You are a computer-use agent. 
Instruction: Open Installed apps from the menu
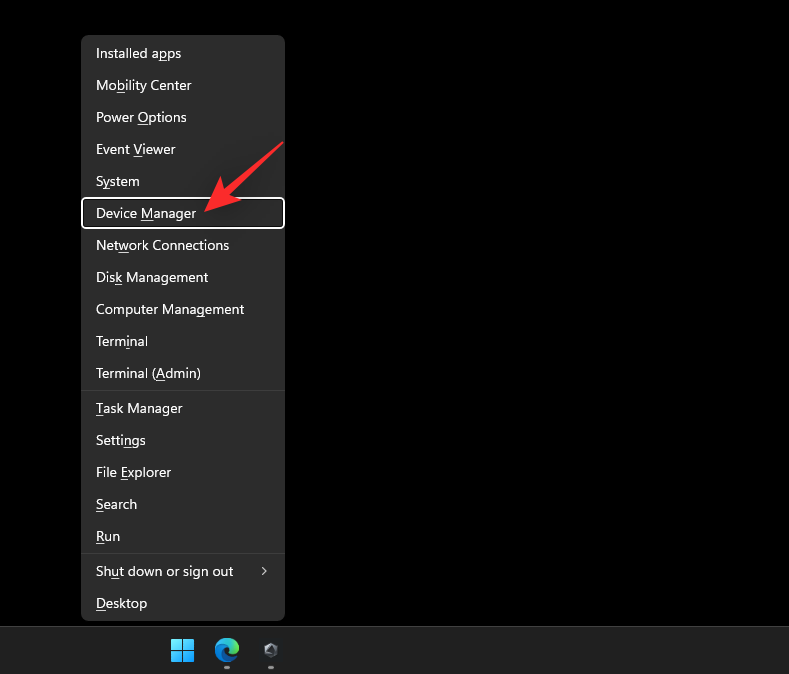[x=139, y=53]
